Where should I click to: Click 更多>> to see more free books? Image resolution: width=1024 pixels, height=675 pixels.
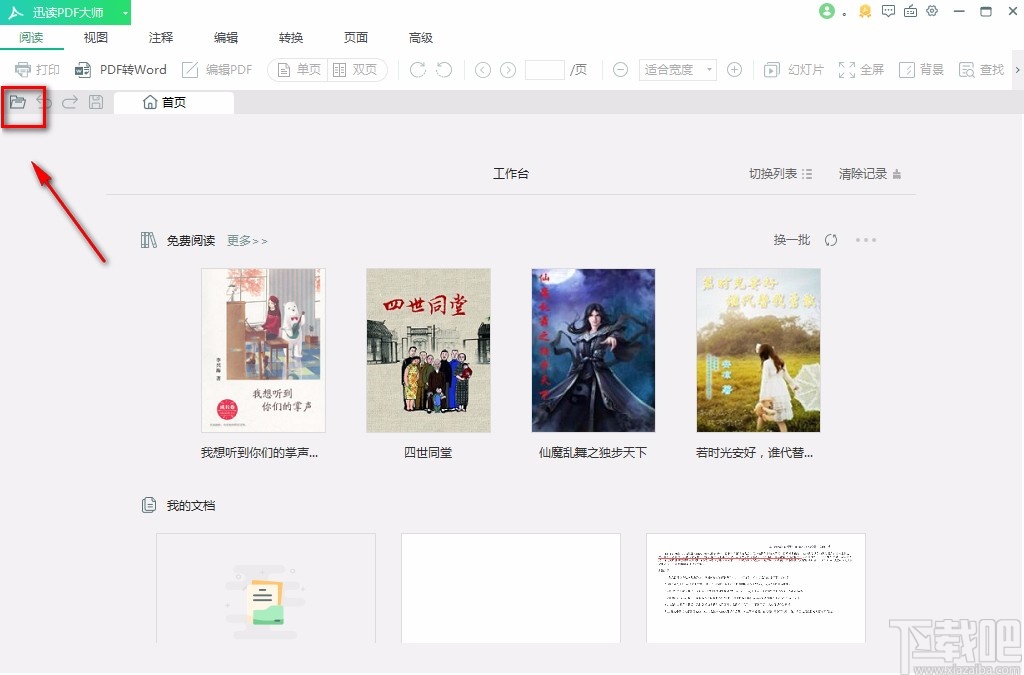pyautogui.click(x=247, y=240)
